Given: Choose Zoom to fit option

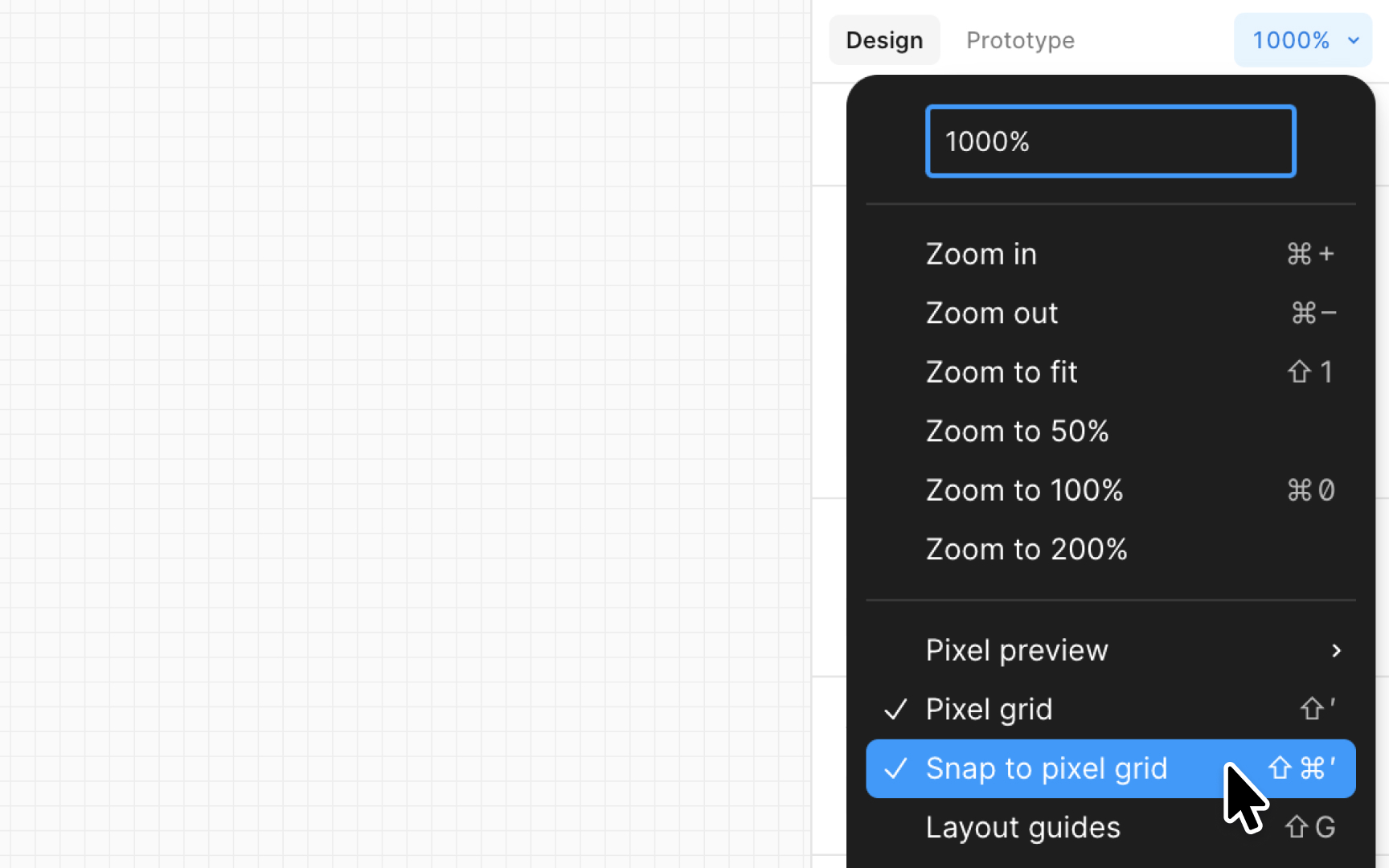Looking at the screenshot, I should (x=1110, y=372).
